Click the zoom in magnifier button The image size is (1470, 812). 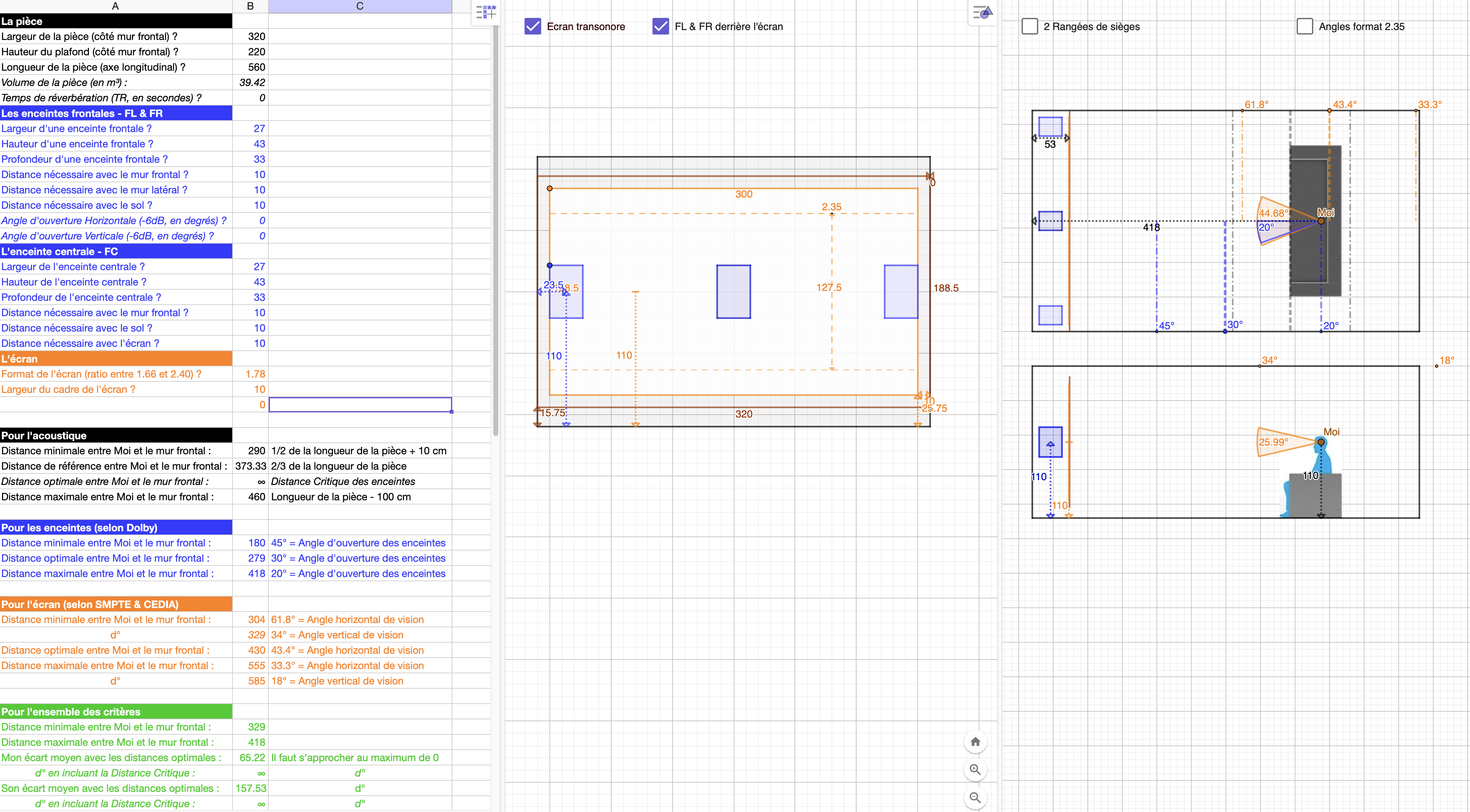click(x=975, y=770)
